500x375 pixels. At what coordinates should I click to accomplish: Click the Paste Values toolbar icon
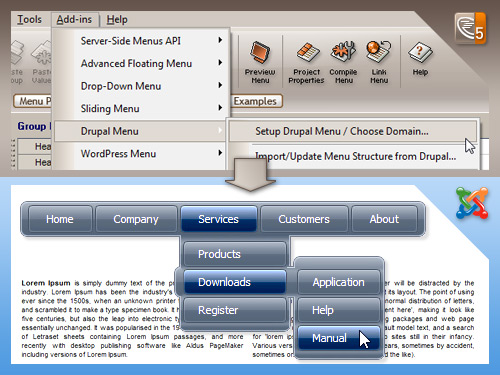tap(41, 62)
